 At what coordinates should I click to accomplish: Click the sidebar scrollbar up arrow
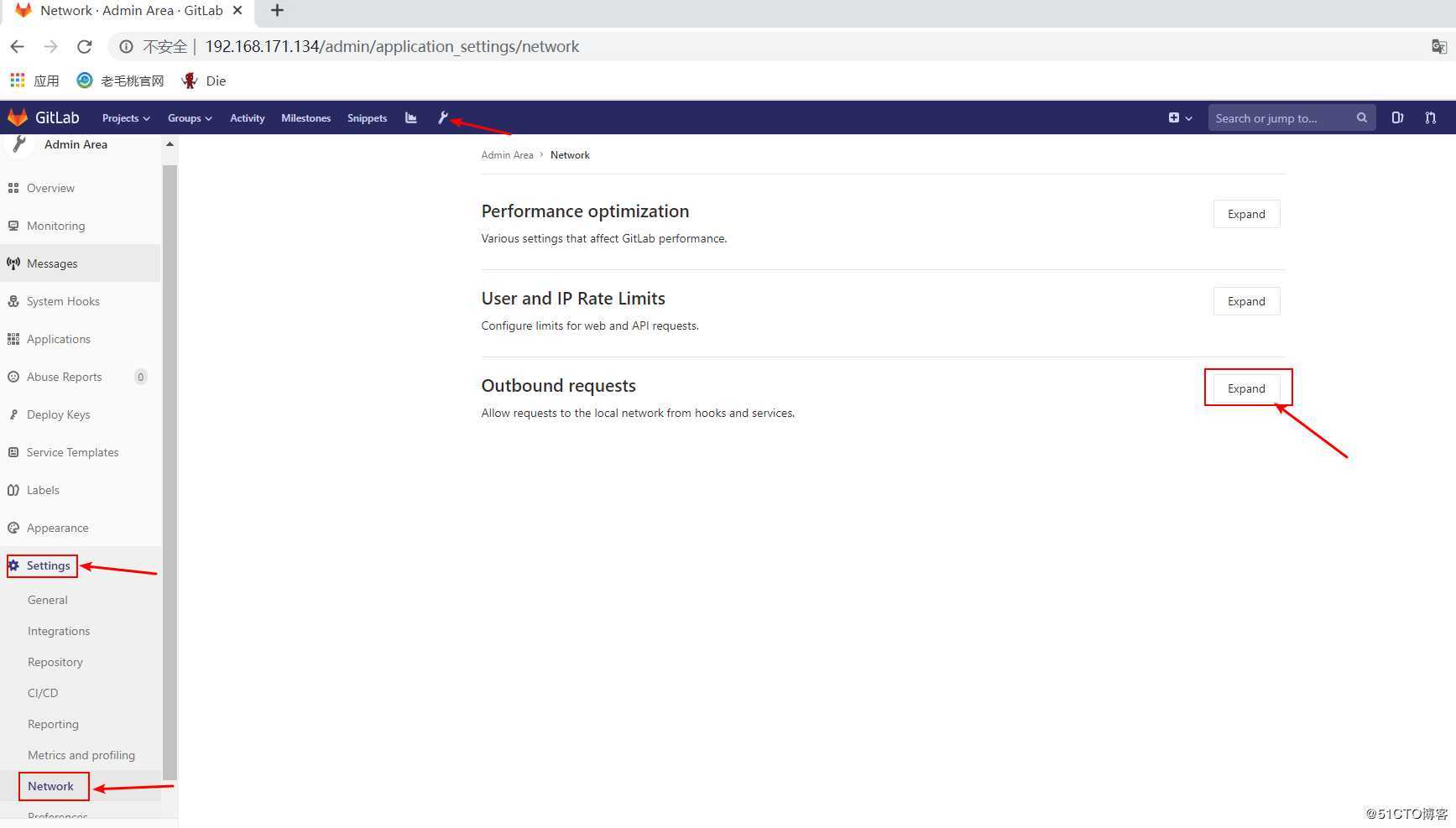(x=170, y=144)
